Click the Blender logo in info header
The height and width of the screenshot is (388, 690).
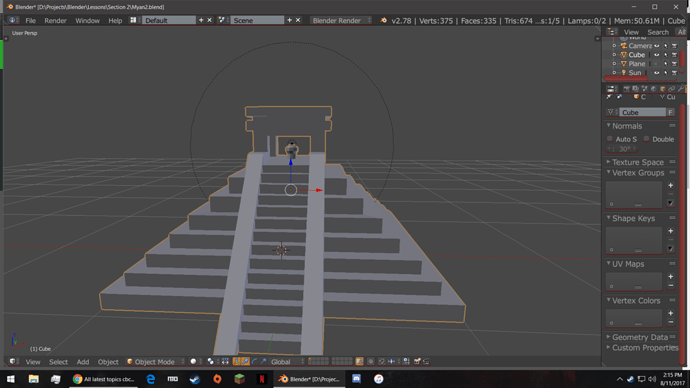[x=384, y=20]
